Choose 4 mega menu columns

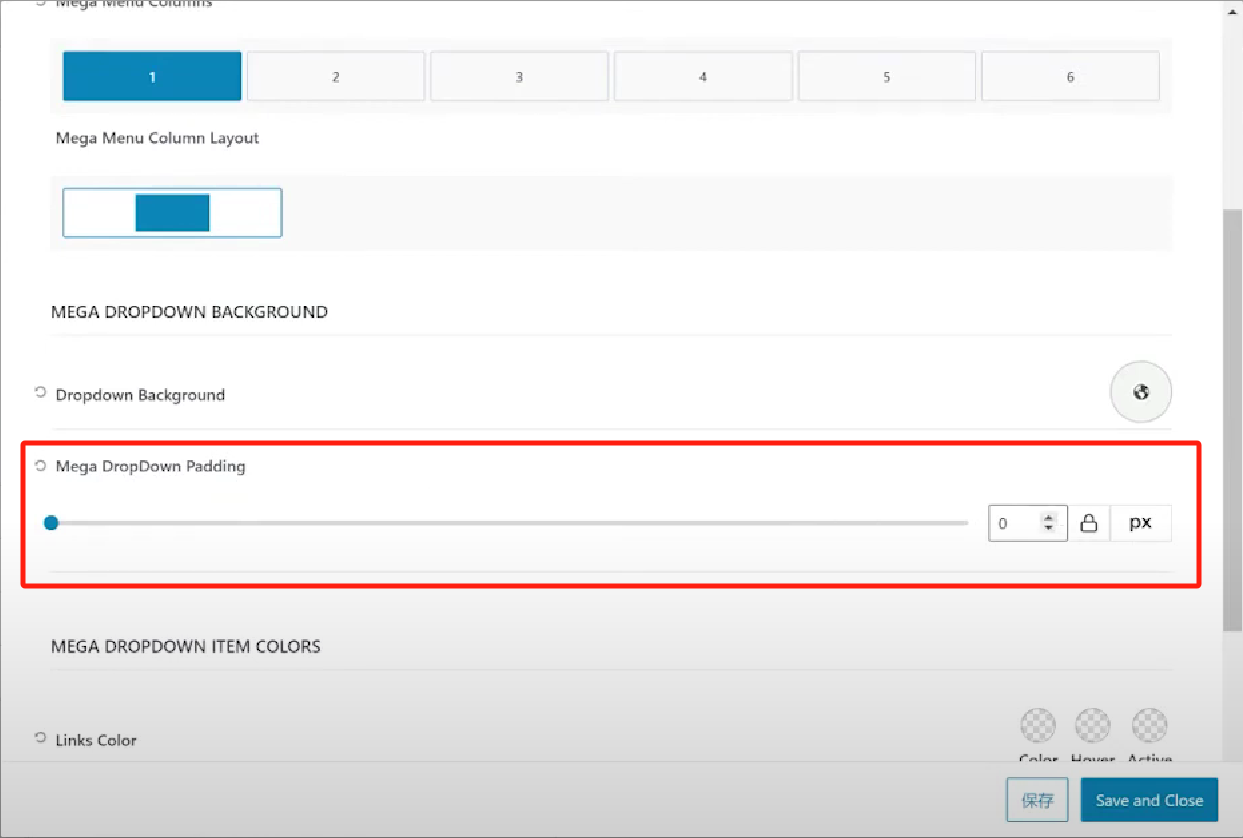click(703, 77)
